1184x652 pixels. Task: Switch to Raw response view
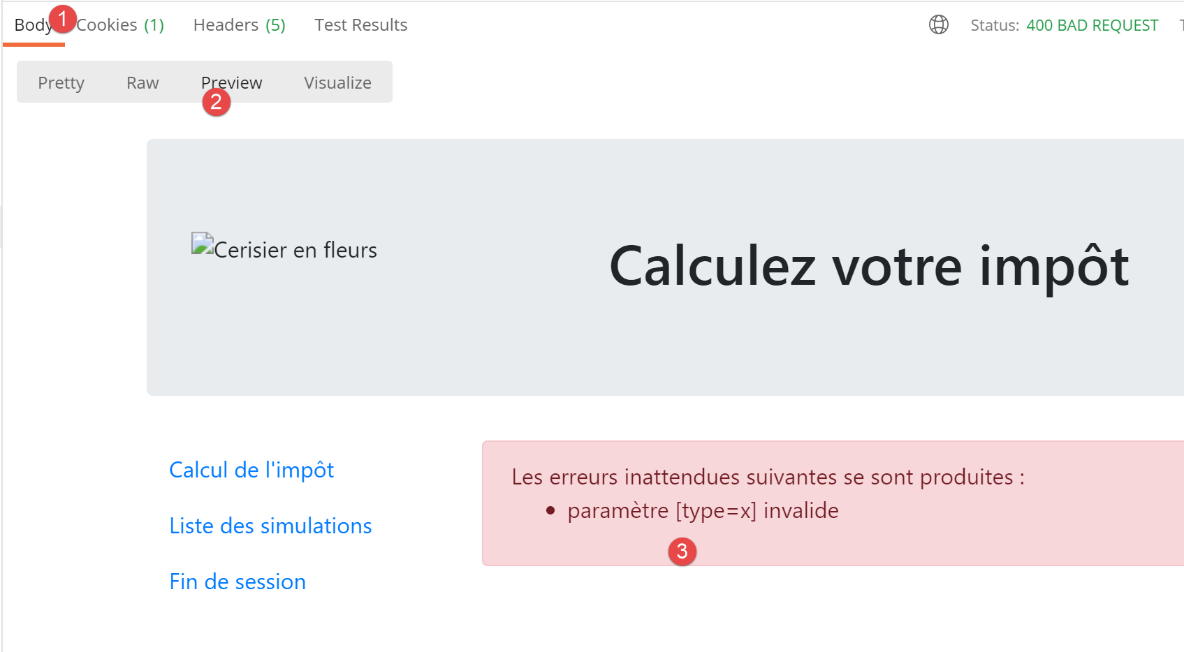point(142,83)
